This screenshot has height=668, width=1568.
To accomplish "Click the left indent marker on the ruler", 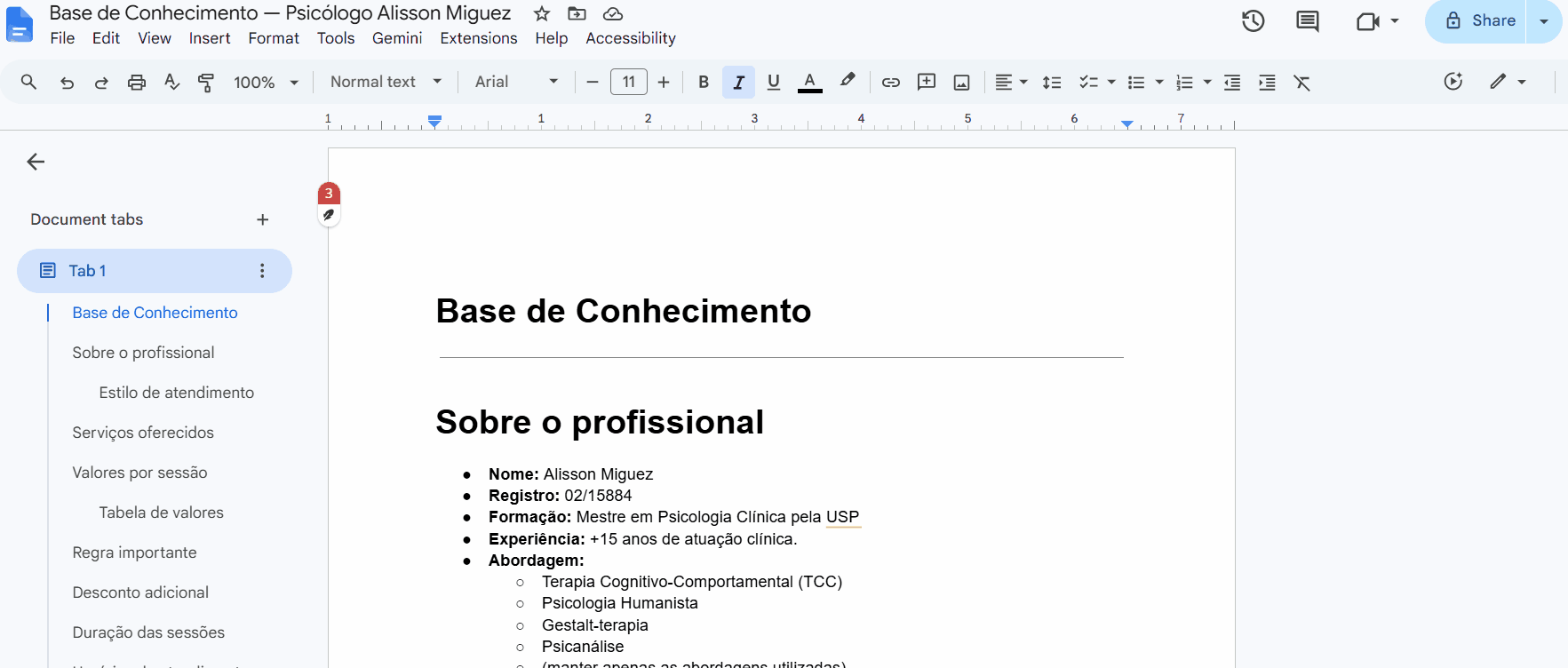I will coord(434,122).
